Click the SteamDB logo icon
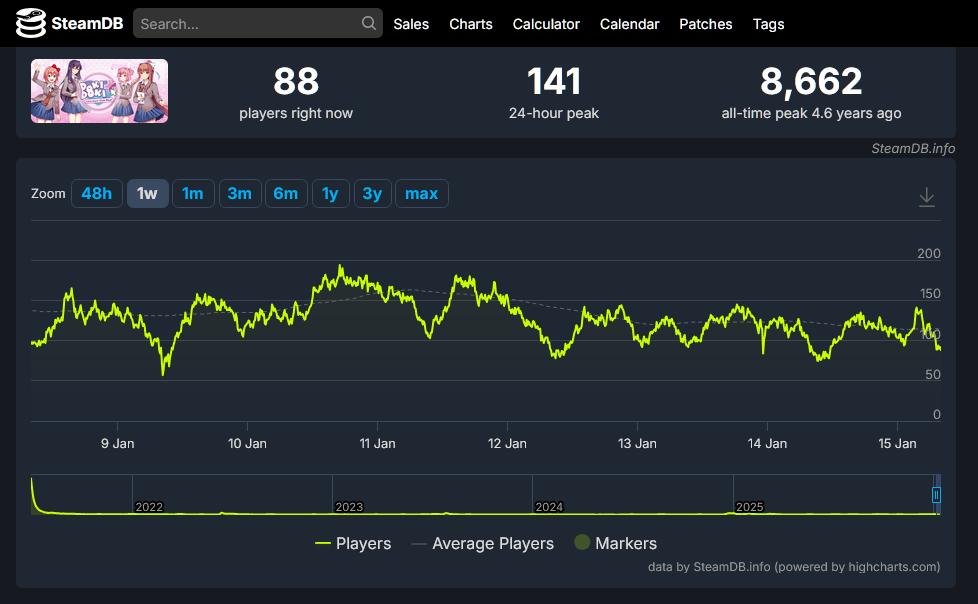Screen dimensions: 978x604 pyautogui.click(x=31, y=23)
